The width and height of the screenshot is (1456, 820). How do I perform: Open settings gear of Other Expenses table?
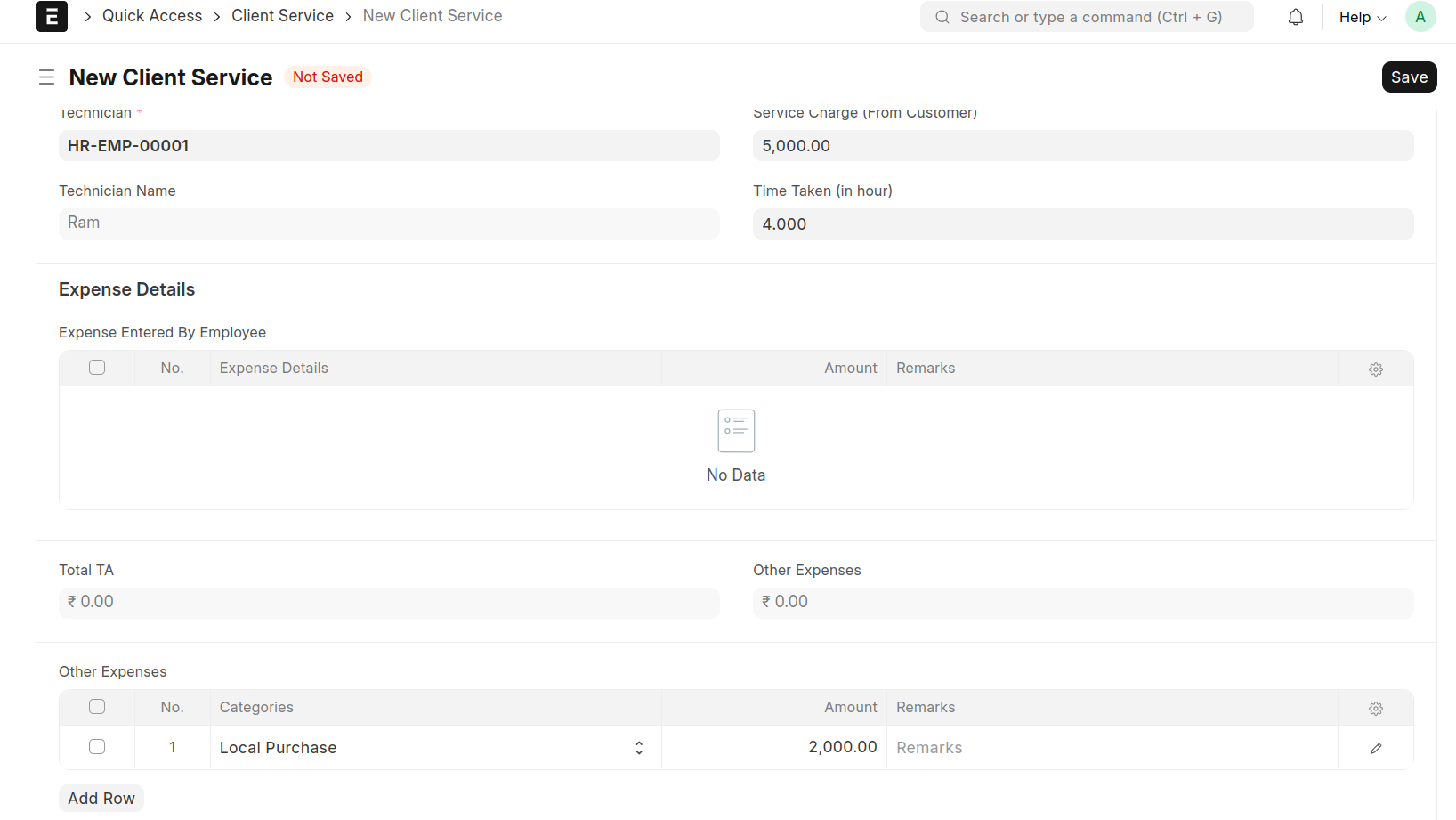pos(1375,708)
